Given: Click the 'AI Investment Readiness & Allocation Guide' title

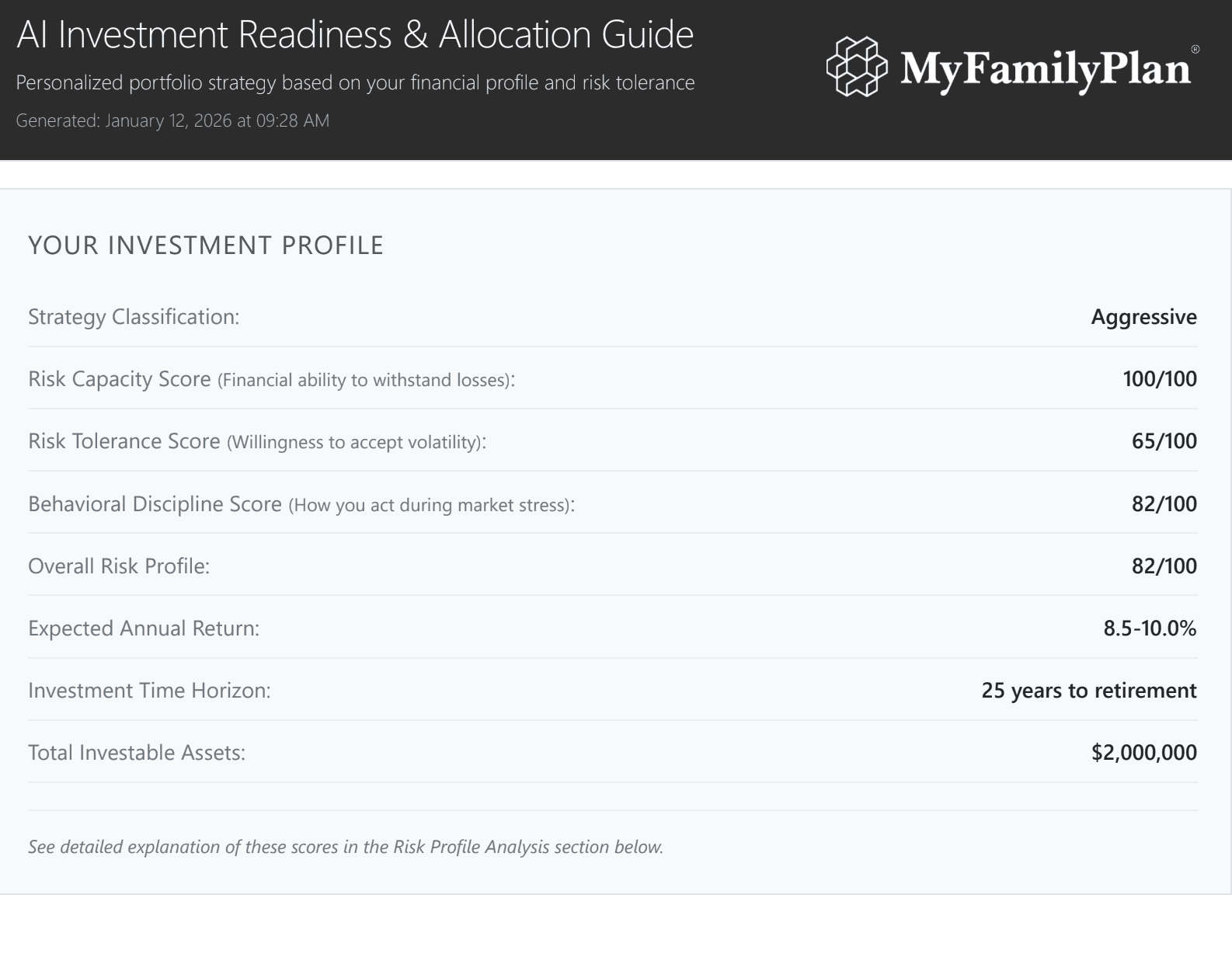Looking at the screenshot, I should click(355, 34).
